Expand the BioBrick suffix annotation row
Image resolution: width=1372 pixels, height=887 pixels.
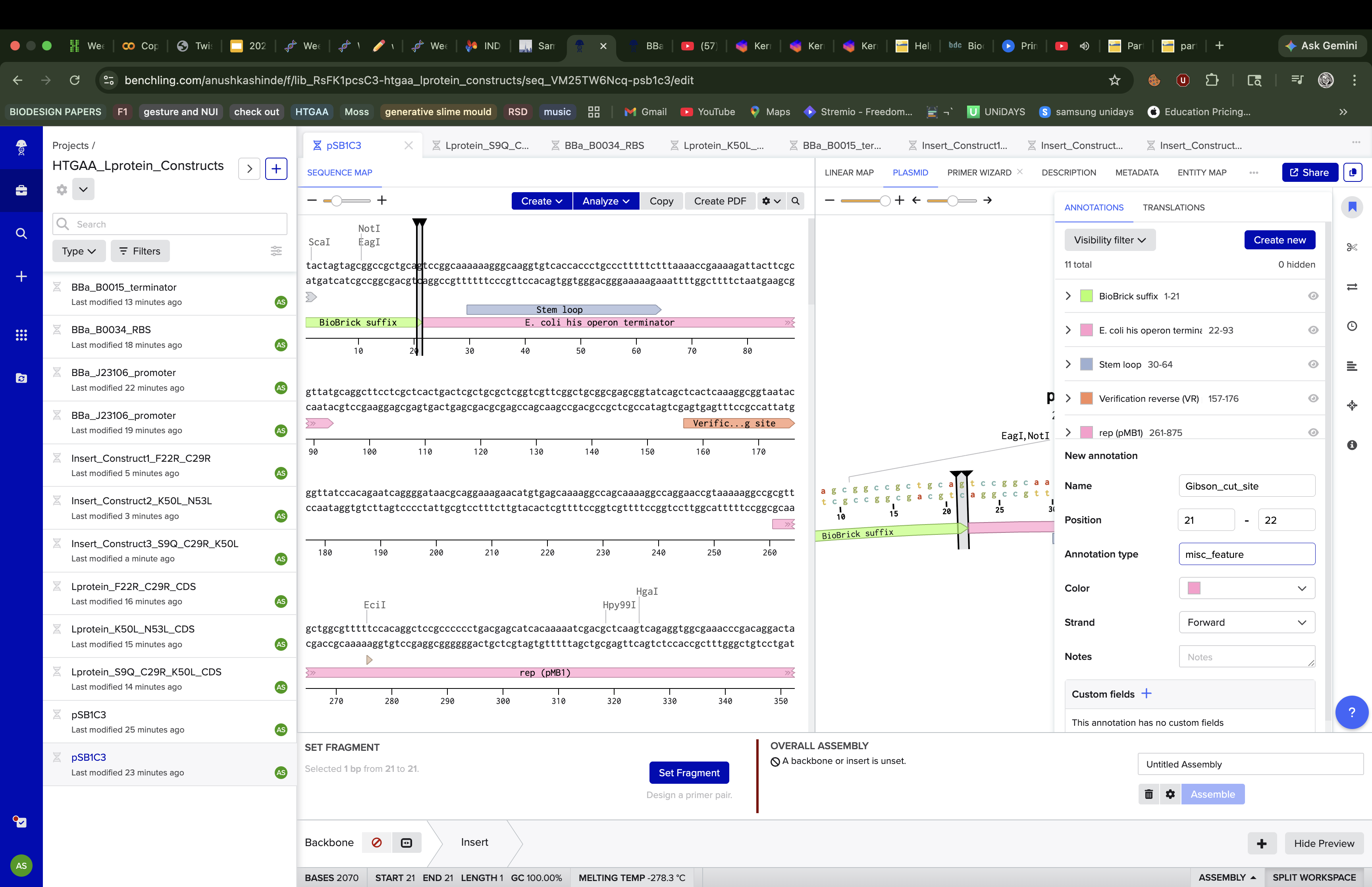point(1069,295)
